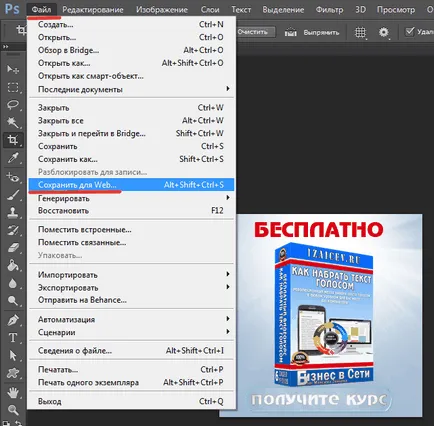Open crop settings gear options
Image resolution: width=434 pixels, height=426 pixels.
coord(384,33)
